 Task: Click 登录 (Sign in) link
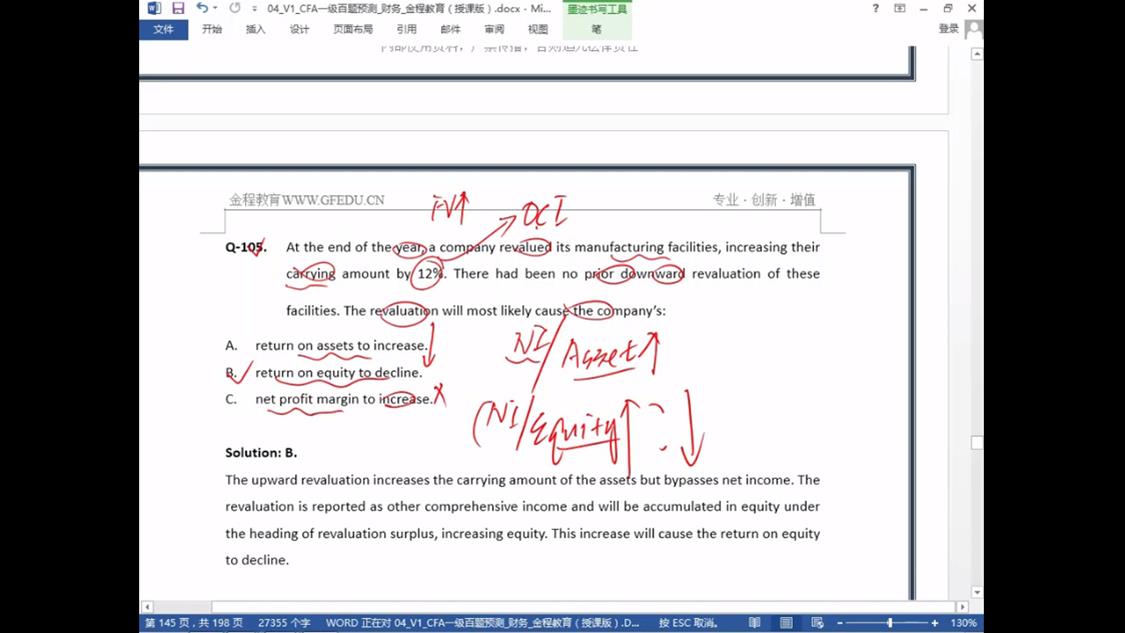pos(949,29)
